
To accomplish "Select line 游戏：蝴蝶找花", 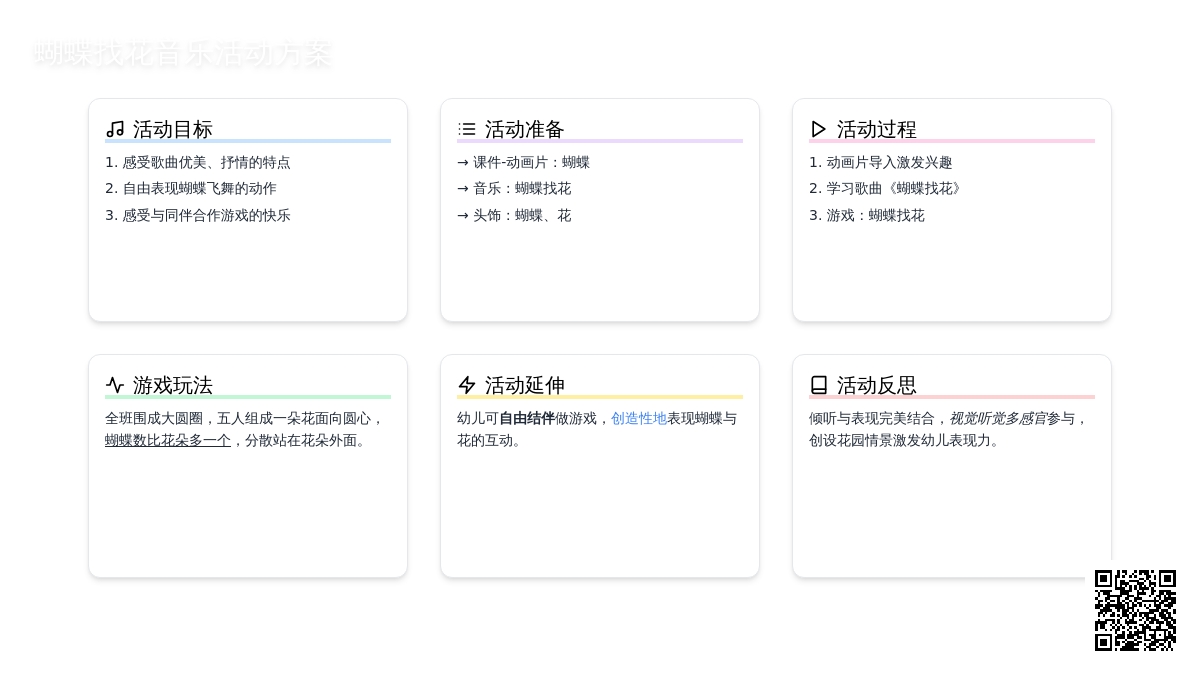I will pyautogui.click(x=867, y=215).
